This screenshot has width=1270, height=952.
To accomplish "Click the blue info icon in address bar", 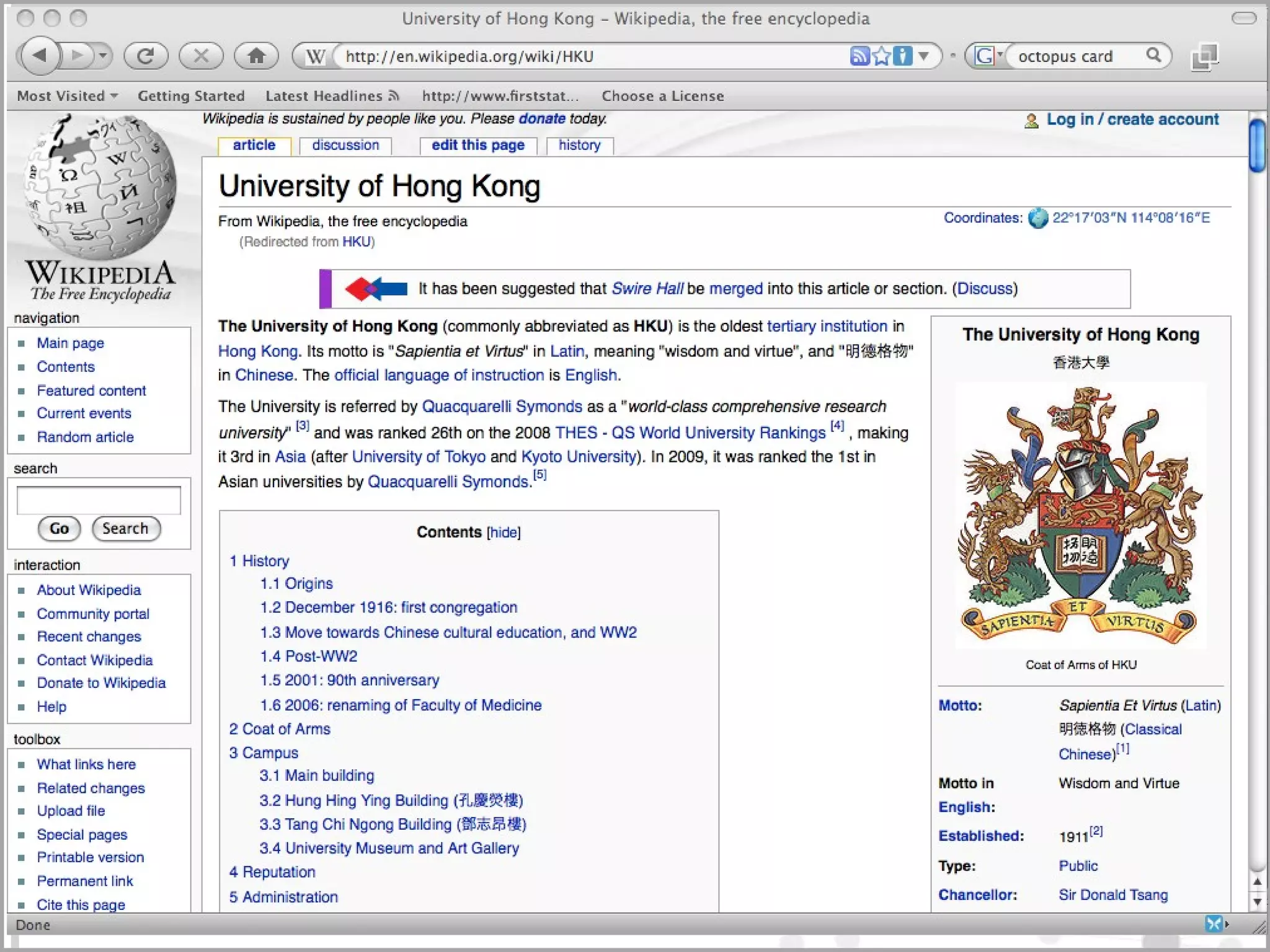I will 903,56.
